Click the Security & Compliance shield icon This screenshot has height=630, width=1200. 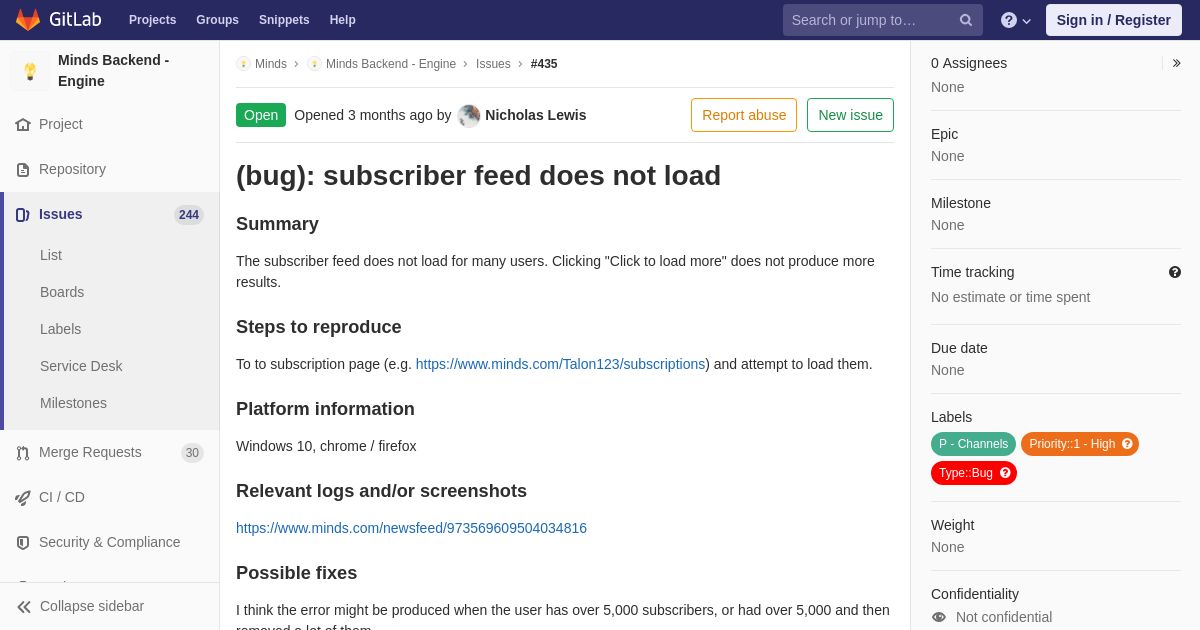(x=23, y=543)
